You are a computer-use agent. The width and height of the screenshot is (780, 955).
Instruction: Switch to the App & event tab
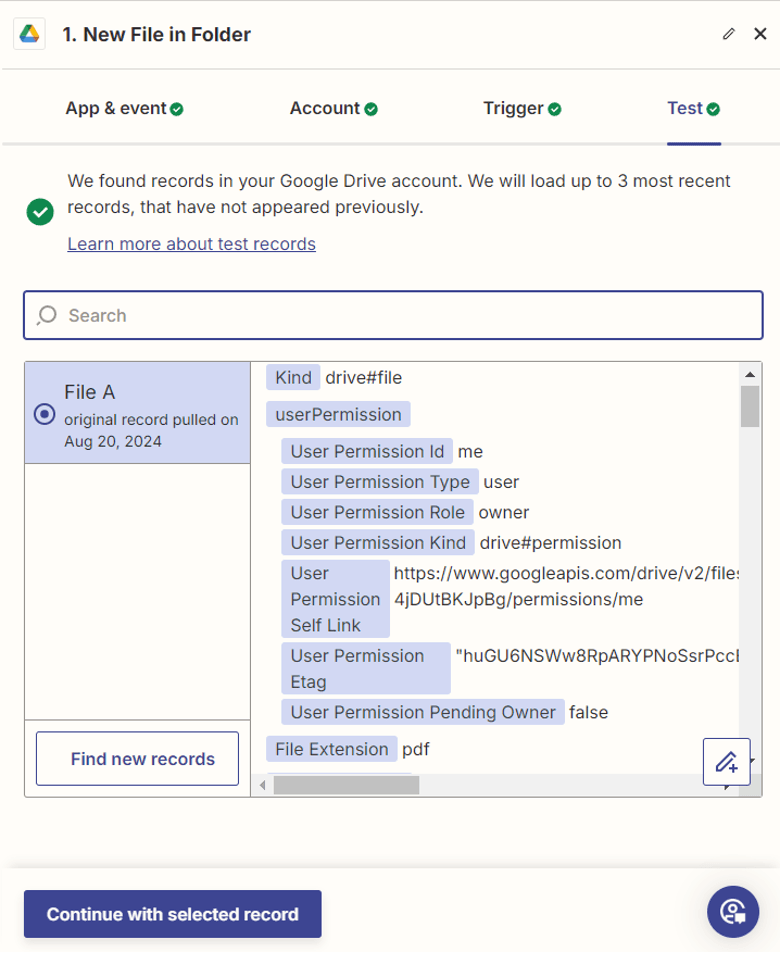(124, 108)
